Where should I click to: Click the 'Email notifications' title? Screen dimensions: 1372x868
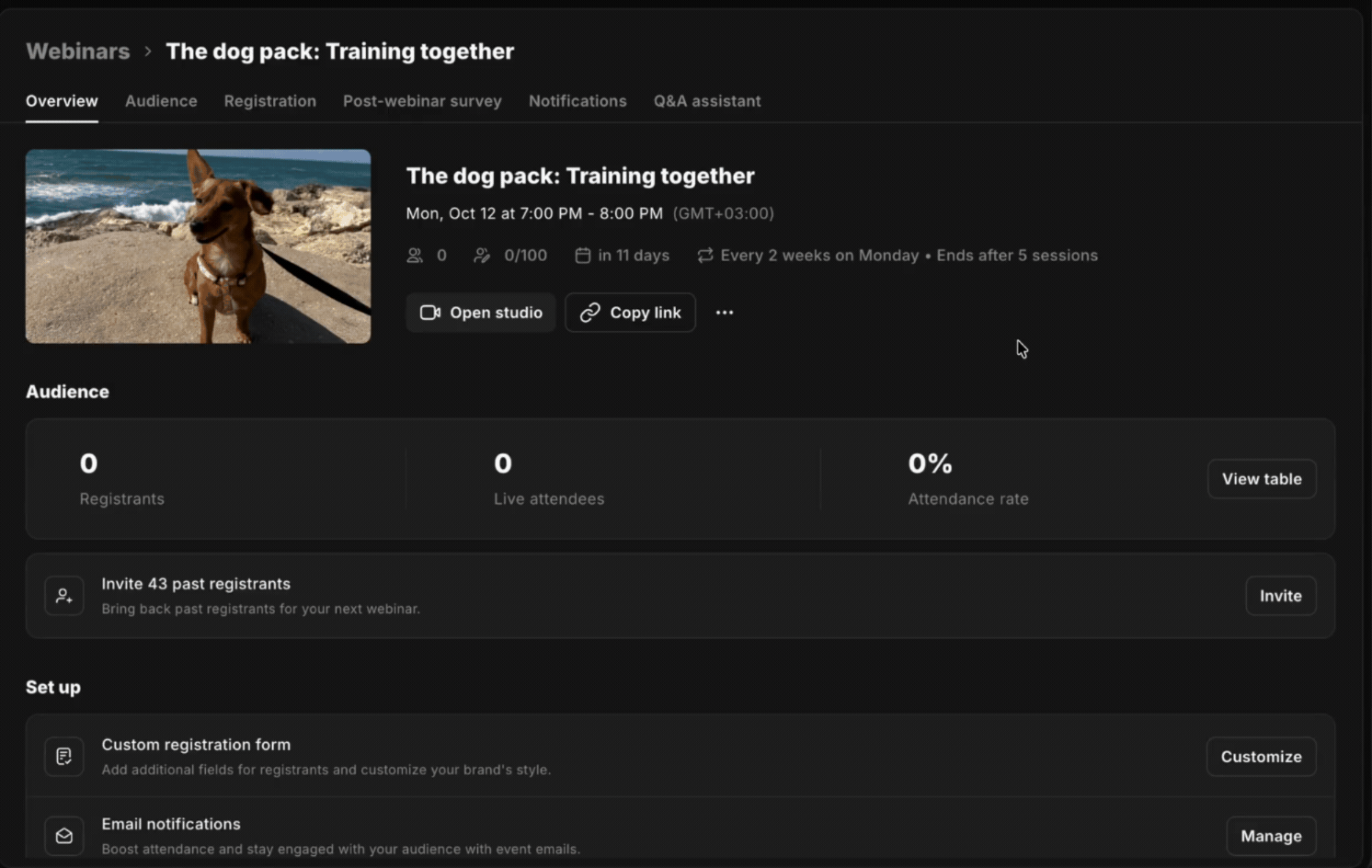point(171,824)
